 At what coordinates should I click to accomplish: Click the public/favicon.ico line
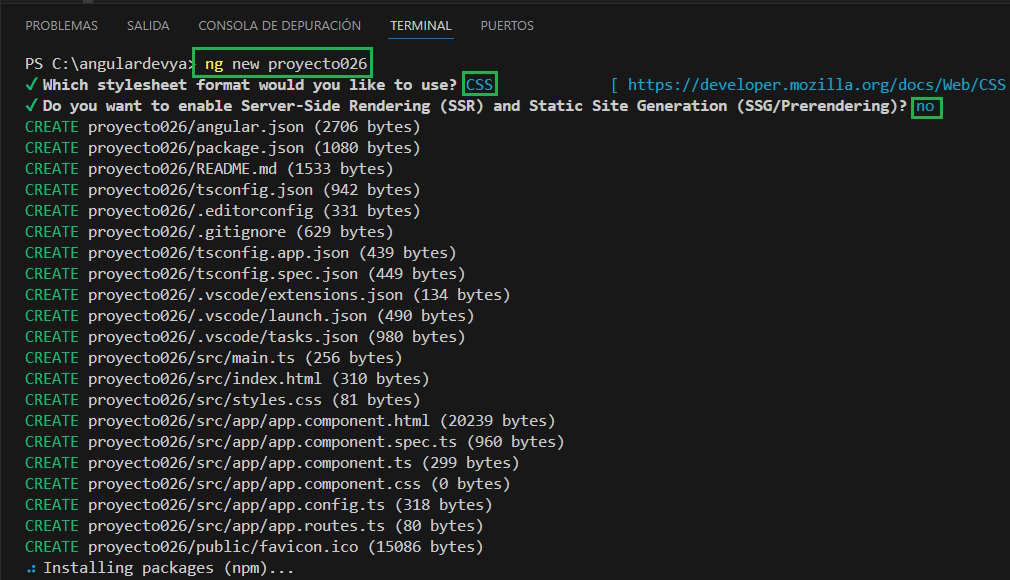point(254,546)
